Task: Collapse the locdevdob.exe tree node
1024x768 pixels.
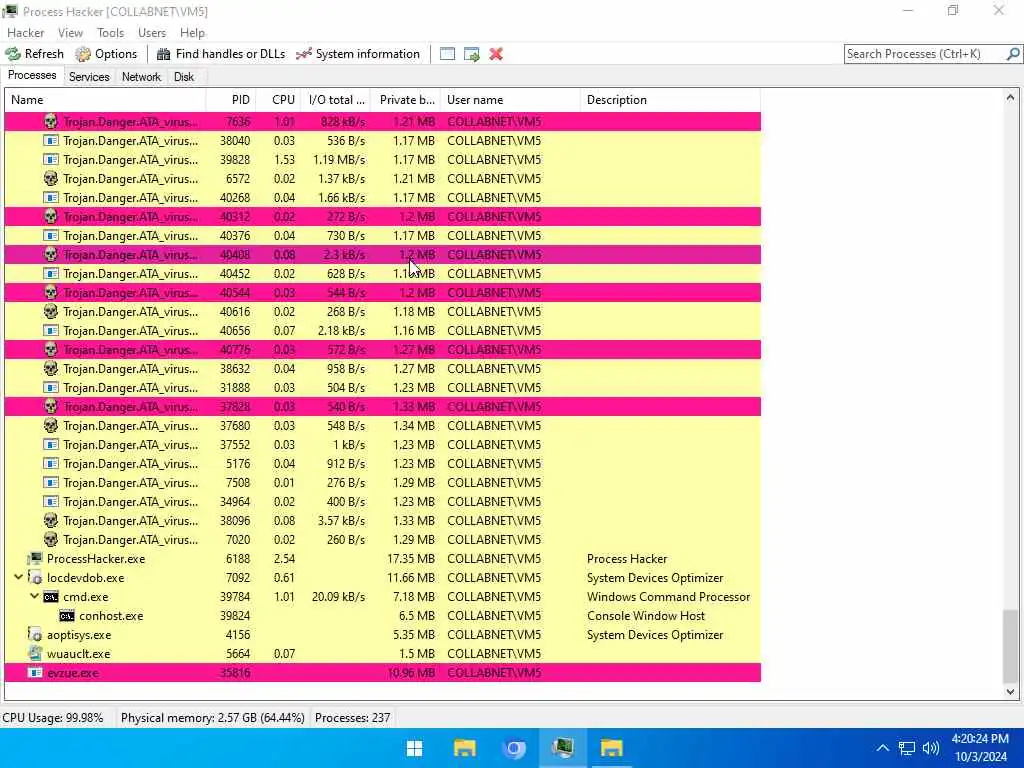Action: pyautogui.click(x=18, y=577)
